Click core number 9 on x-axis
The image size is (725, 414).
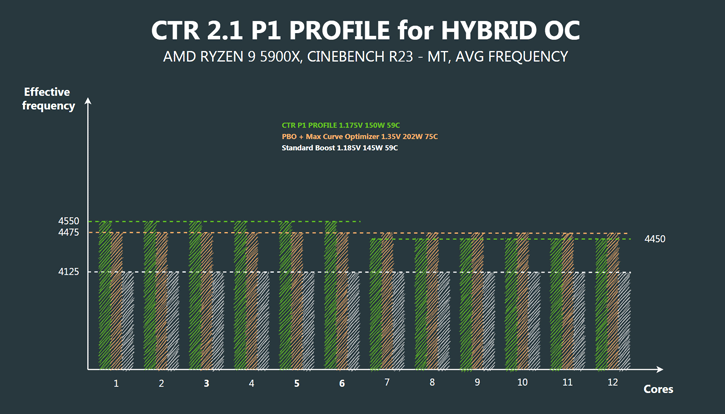(x=477, y=382)
